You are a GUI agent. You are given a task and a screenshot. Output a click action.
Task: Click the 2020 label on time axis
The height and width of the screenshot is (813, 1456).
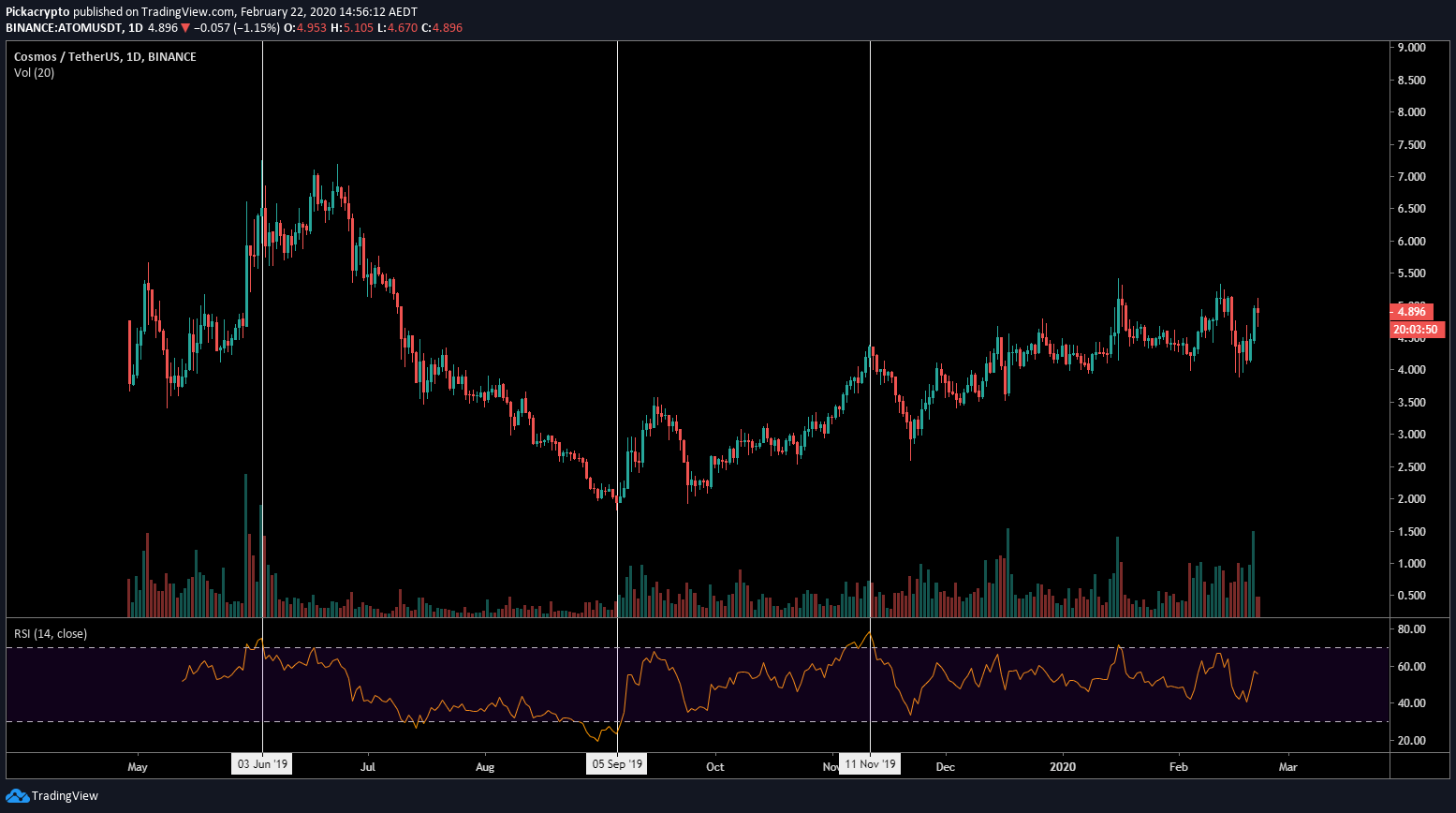[x=1063, y=767]
